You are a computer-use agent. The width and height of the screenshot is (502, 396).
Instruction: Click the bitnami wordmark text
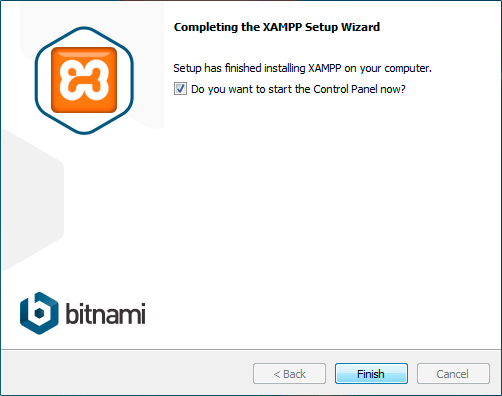pyautogui.click(x=105, y=313)
